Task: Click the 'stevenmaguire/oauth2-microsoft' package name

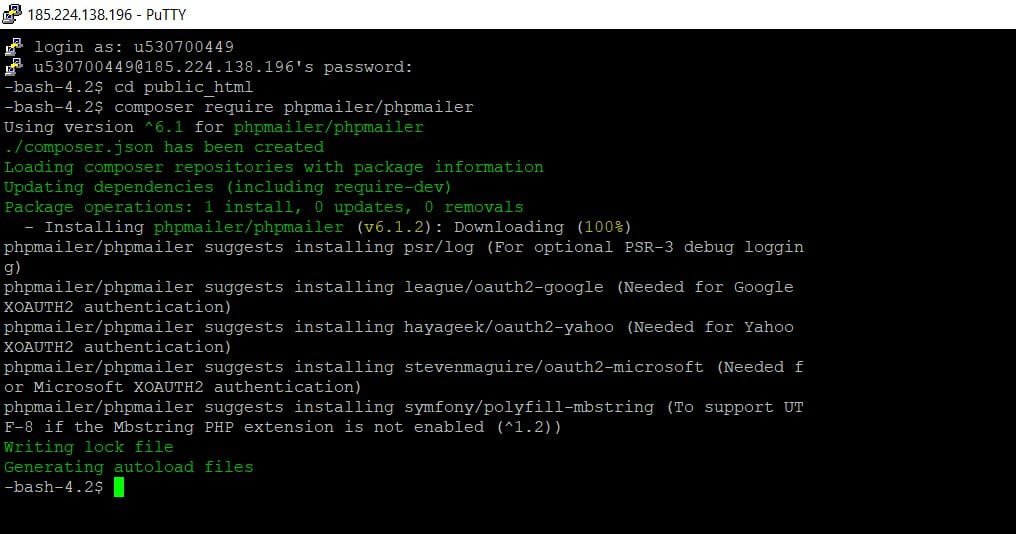Action: 554,367
